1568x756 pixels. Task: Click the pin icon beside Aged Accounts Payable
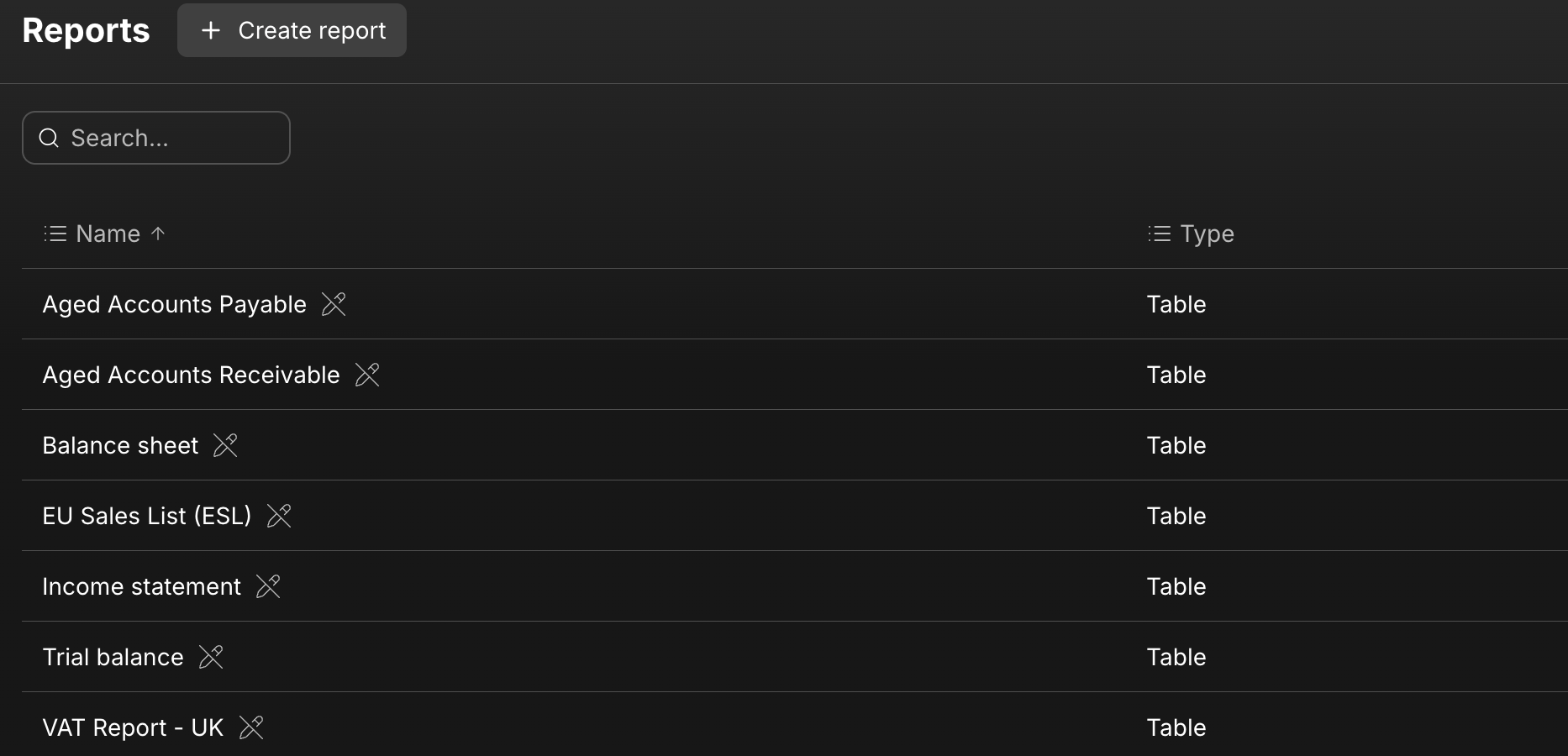pos(334,304)
